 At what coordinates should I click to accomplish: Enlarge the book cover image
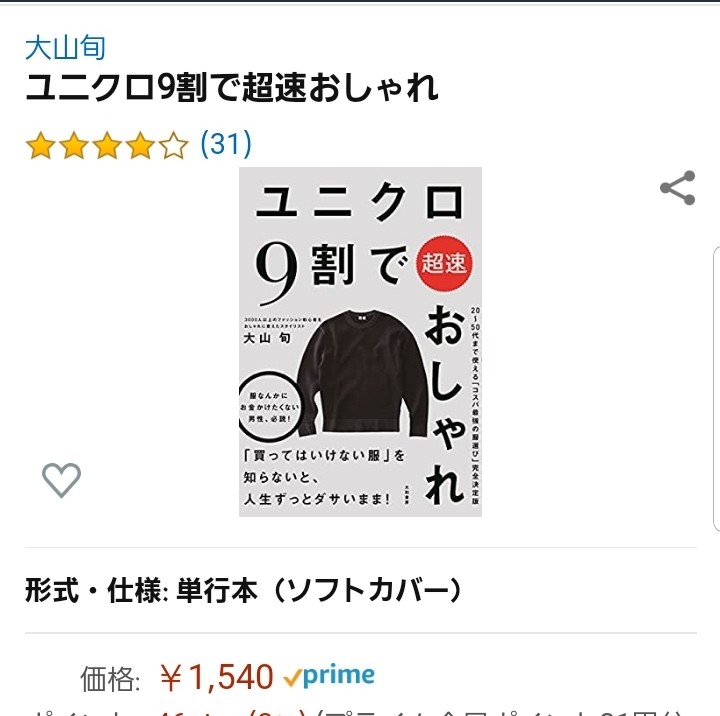[x=360, y=342]
